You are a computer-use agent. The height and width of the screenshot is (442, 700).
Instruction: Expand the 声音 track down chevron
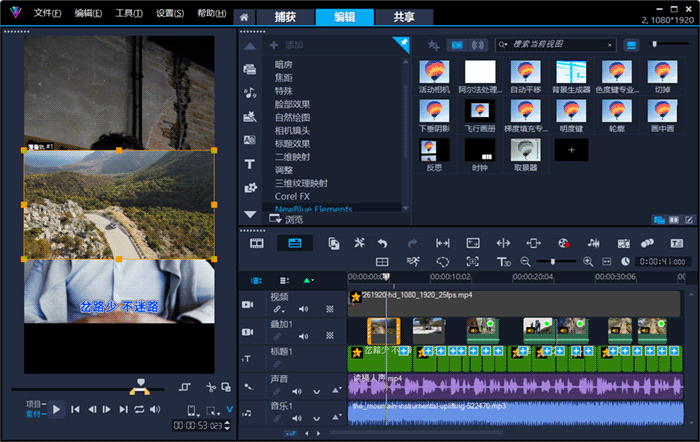tap(317, 392)
